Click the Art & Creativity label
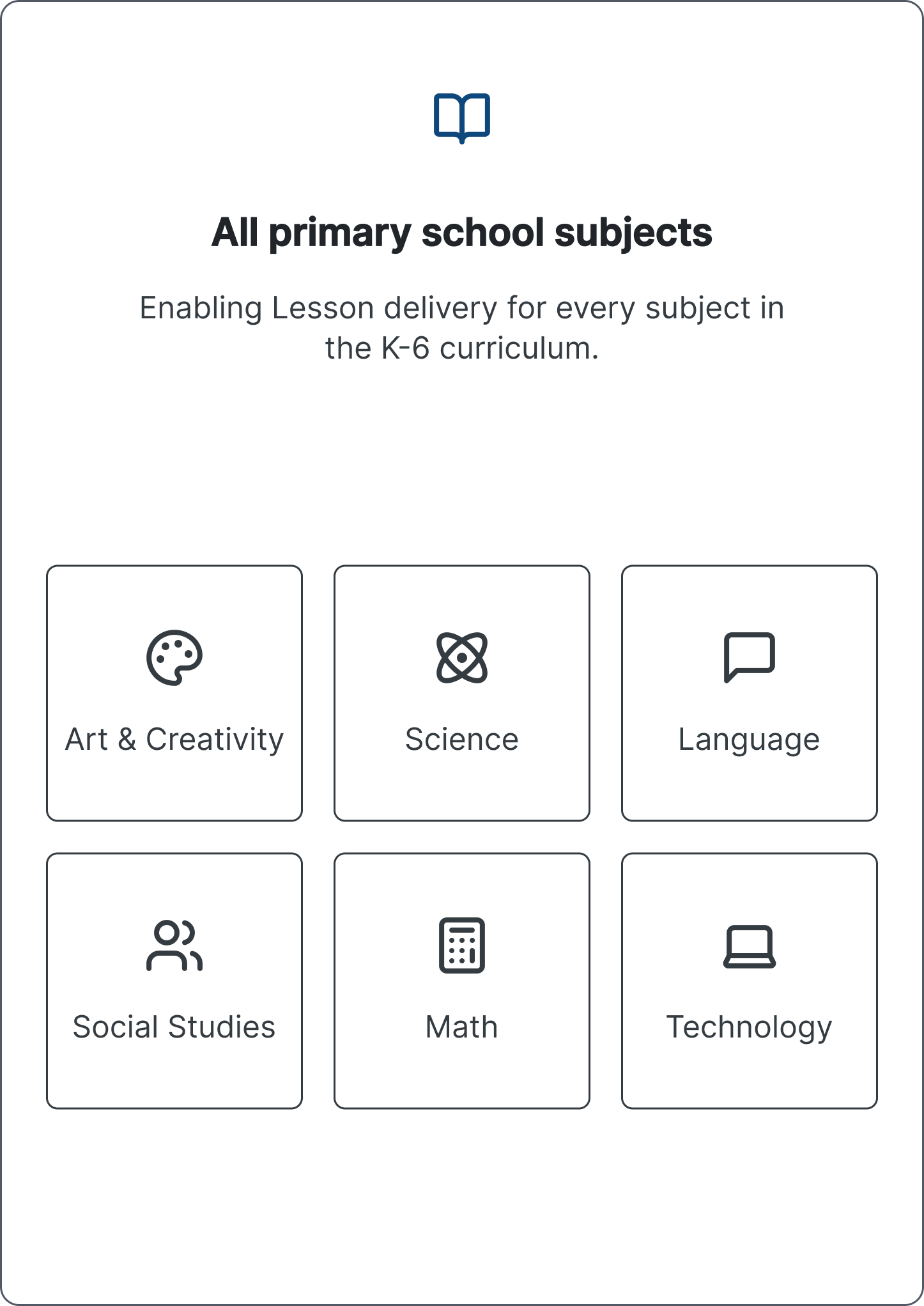 (174, 740)
